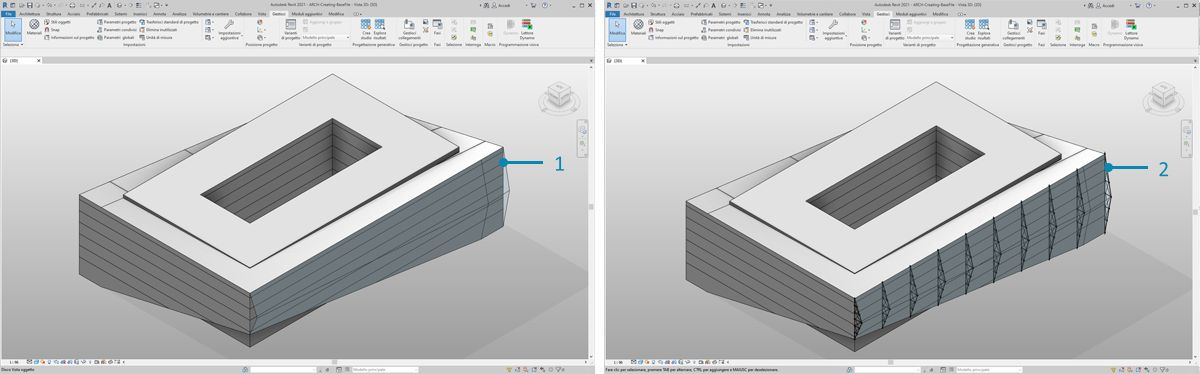This screenshot has height=374, width=1200.
Task: Open Stili oggetti in left window
Action: pyautogui.click(x=57, y=22)
